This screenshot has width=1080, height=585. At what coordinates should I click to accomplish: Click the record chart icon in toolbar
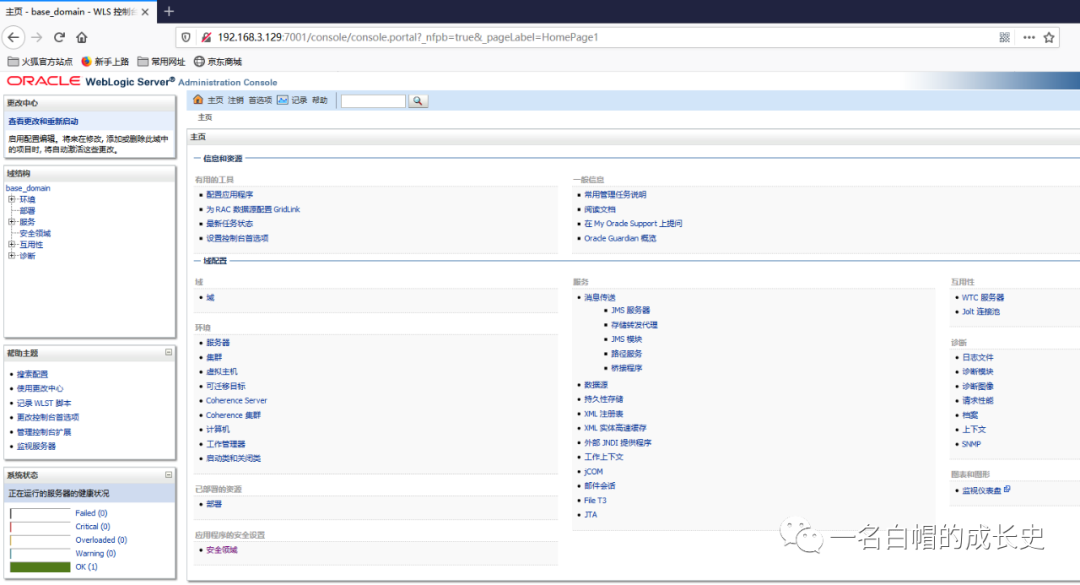282,100
